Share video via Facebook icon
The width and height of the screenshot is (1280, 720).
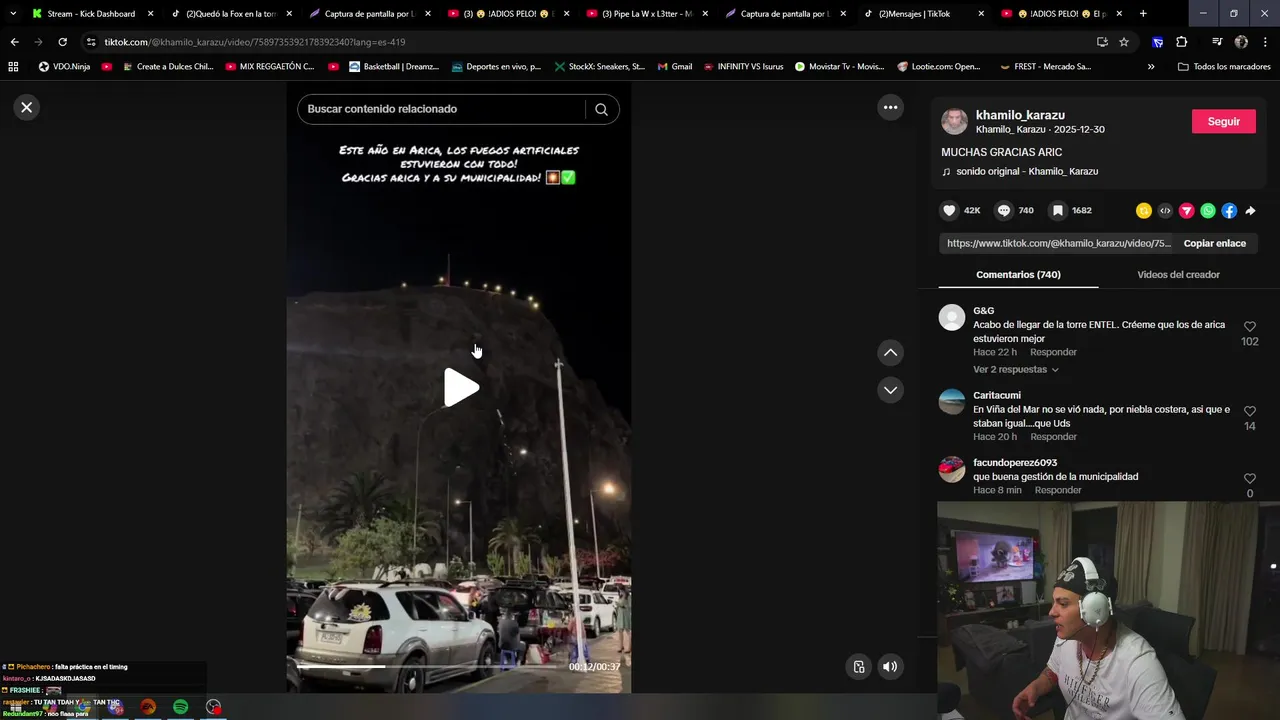(1229, 211)
